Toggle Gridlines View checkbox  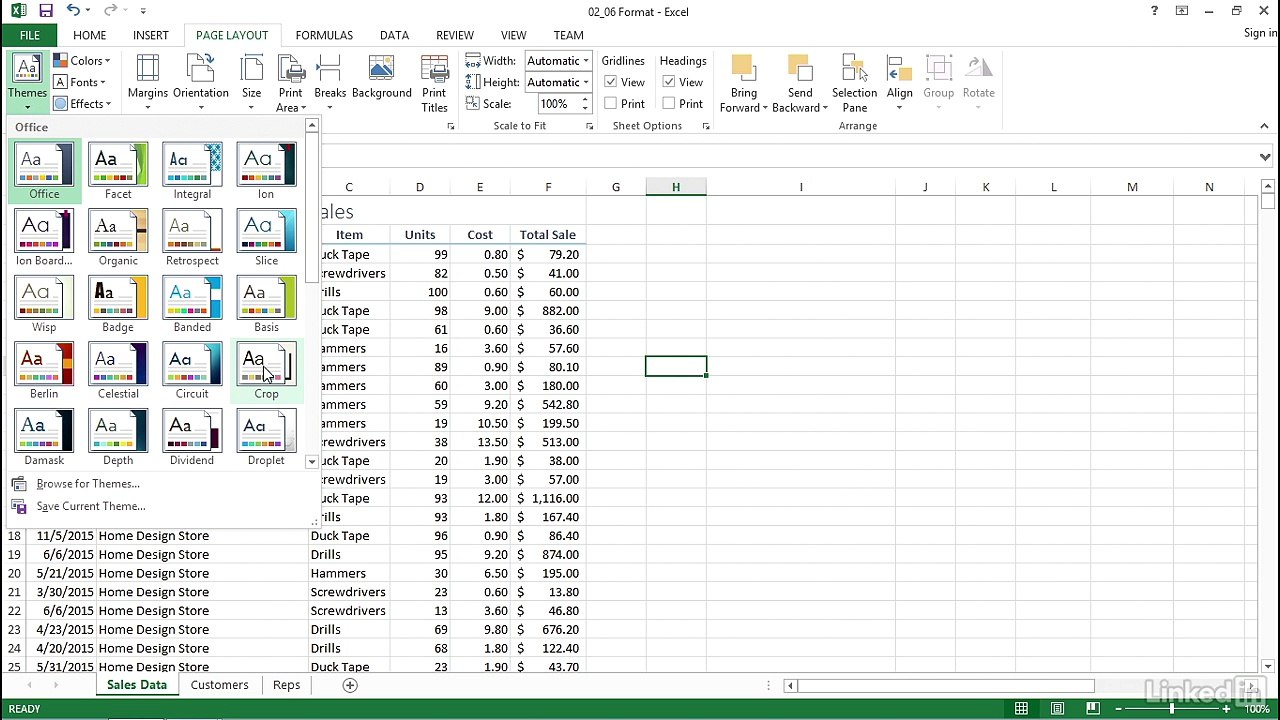click(x=611, y=82)
